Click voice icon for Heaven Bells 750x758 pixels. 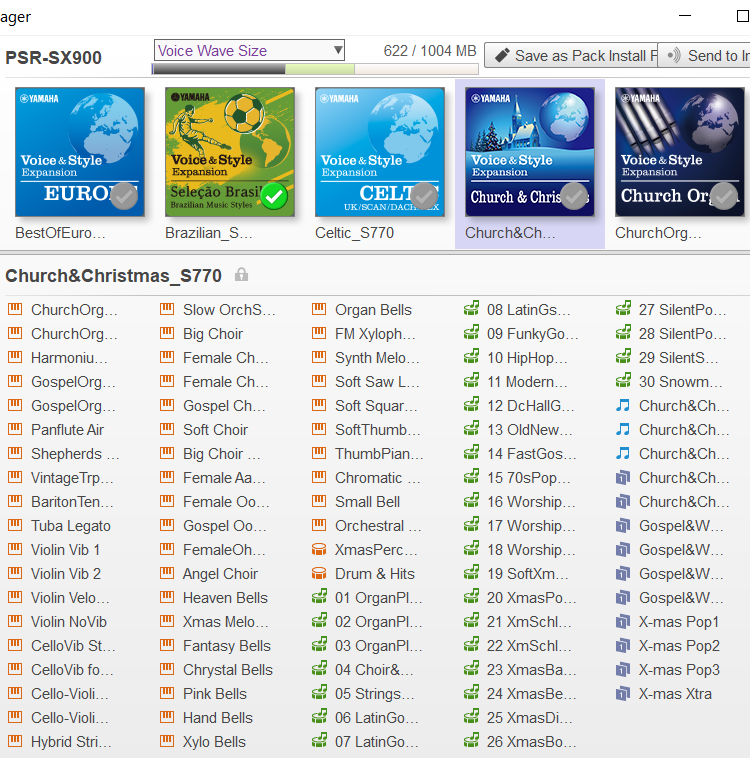tap(167, 597)
